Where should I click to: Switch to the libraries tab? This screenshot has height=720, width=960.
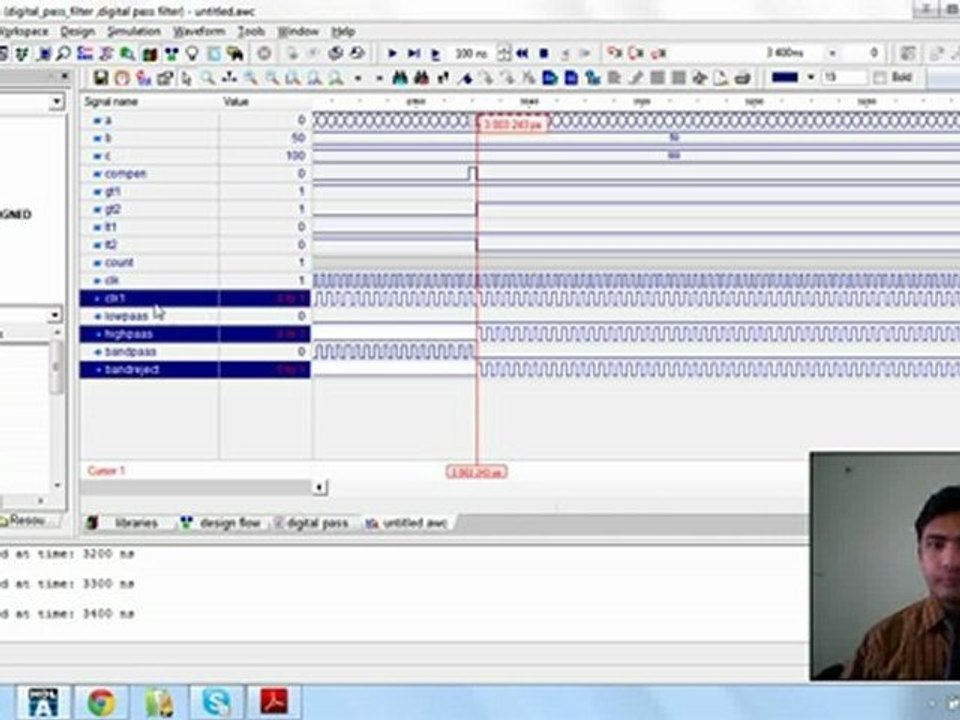pyautogui.click(x=126, y=523)
